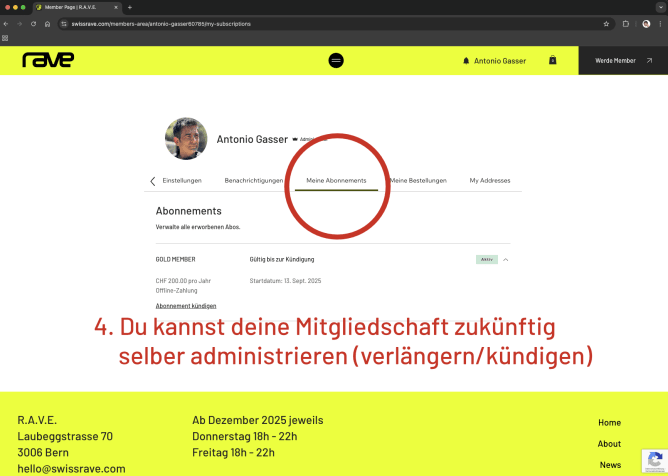
Task: Open the apps grid in bookmarks bar
Action: [5, 38]
